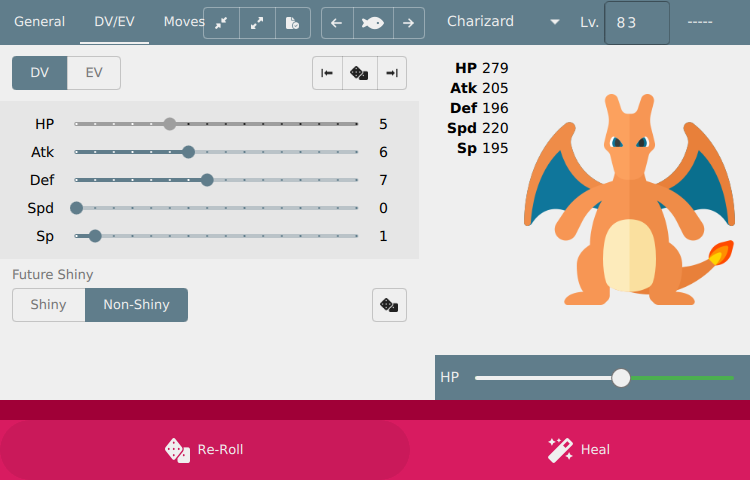Viewport: 750px width, 480px height.
Task: Switch to the EV toggle button
Action: (x=94, y=73)
